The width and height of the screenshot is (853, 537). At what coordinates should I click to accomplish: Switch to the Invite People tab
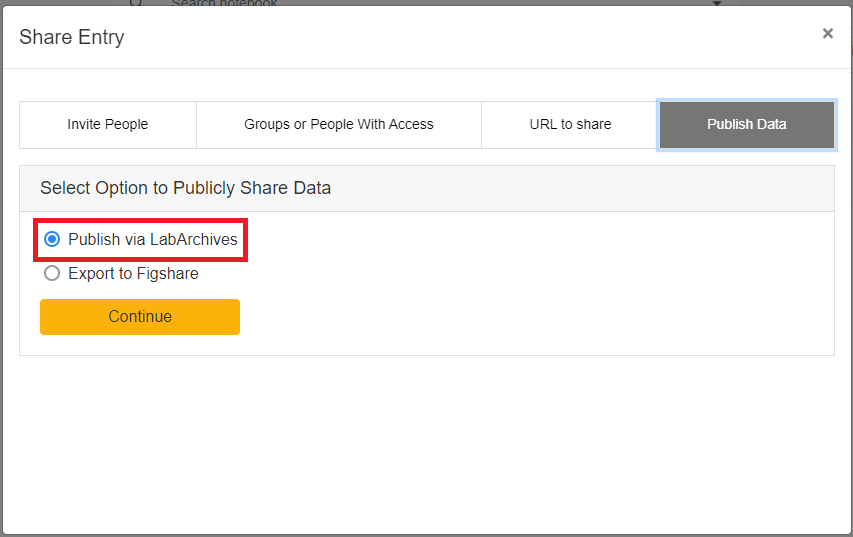[x=108, y=125]
